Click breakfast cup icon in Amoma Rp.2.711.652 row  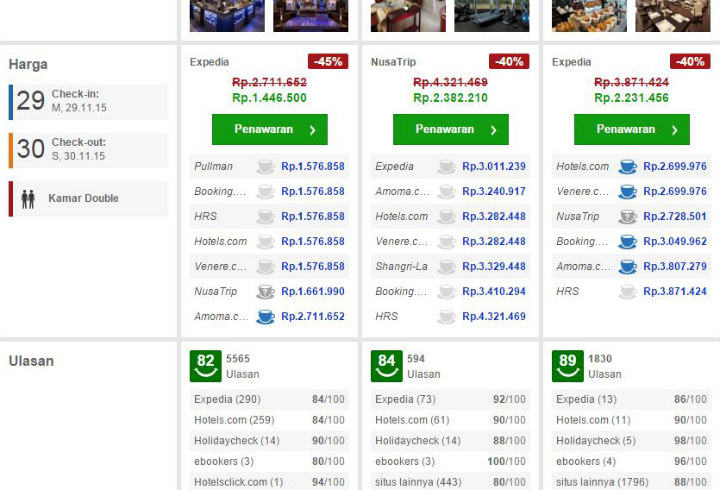(265, 316)
